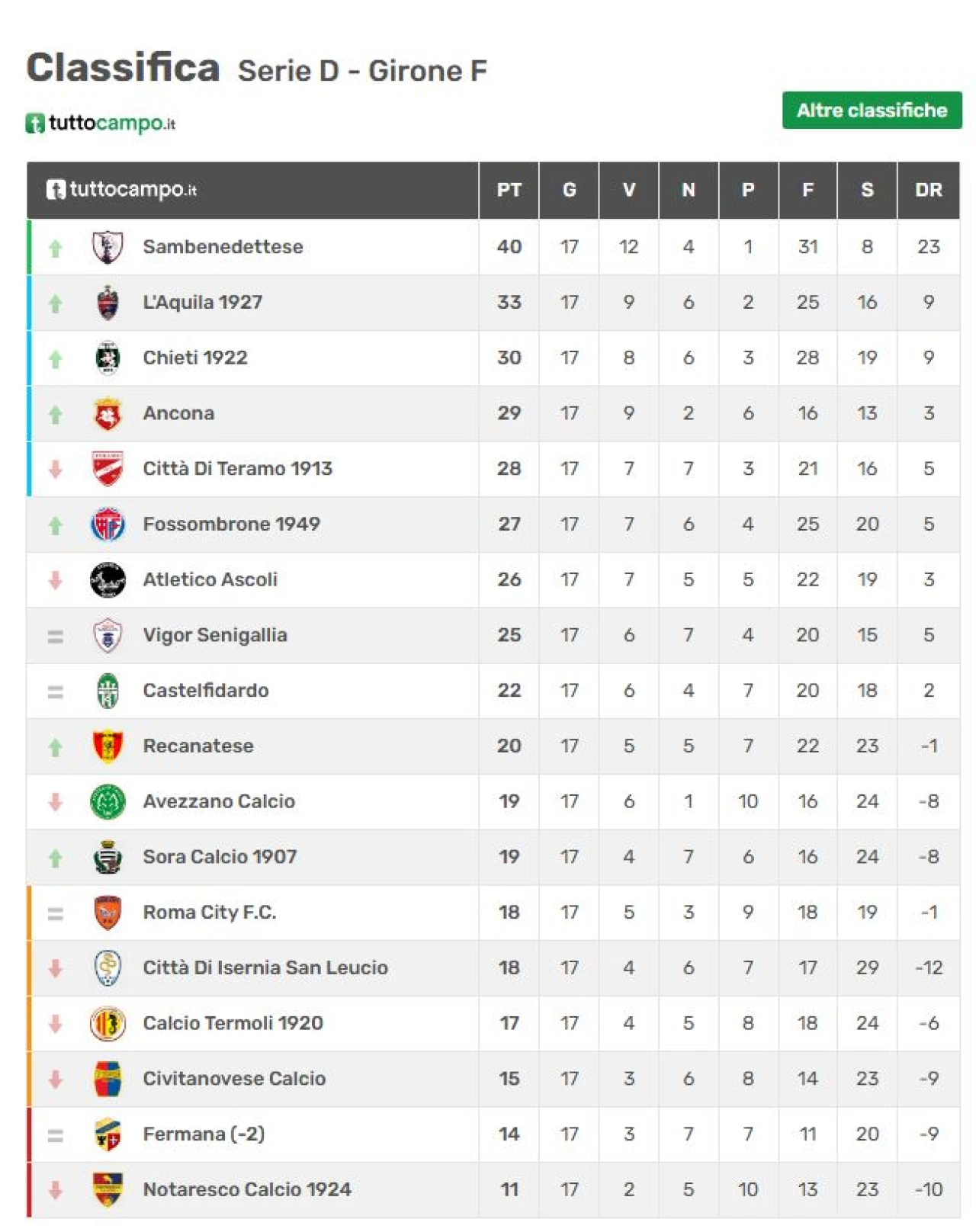Click the tuttocampo.it logo in table header
The width and height of the screenshot is (976, 1232).
[x=121, y=189]
